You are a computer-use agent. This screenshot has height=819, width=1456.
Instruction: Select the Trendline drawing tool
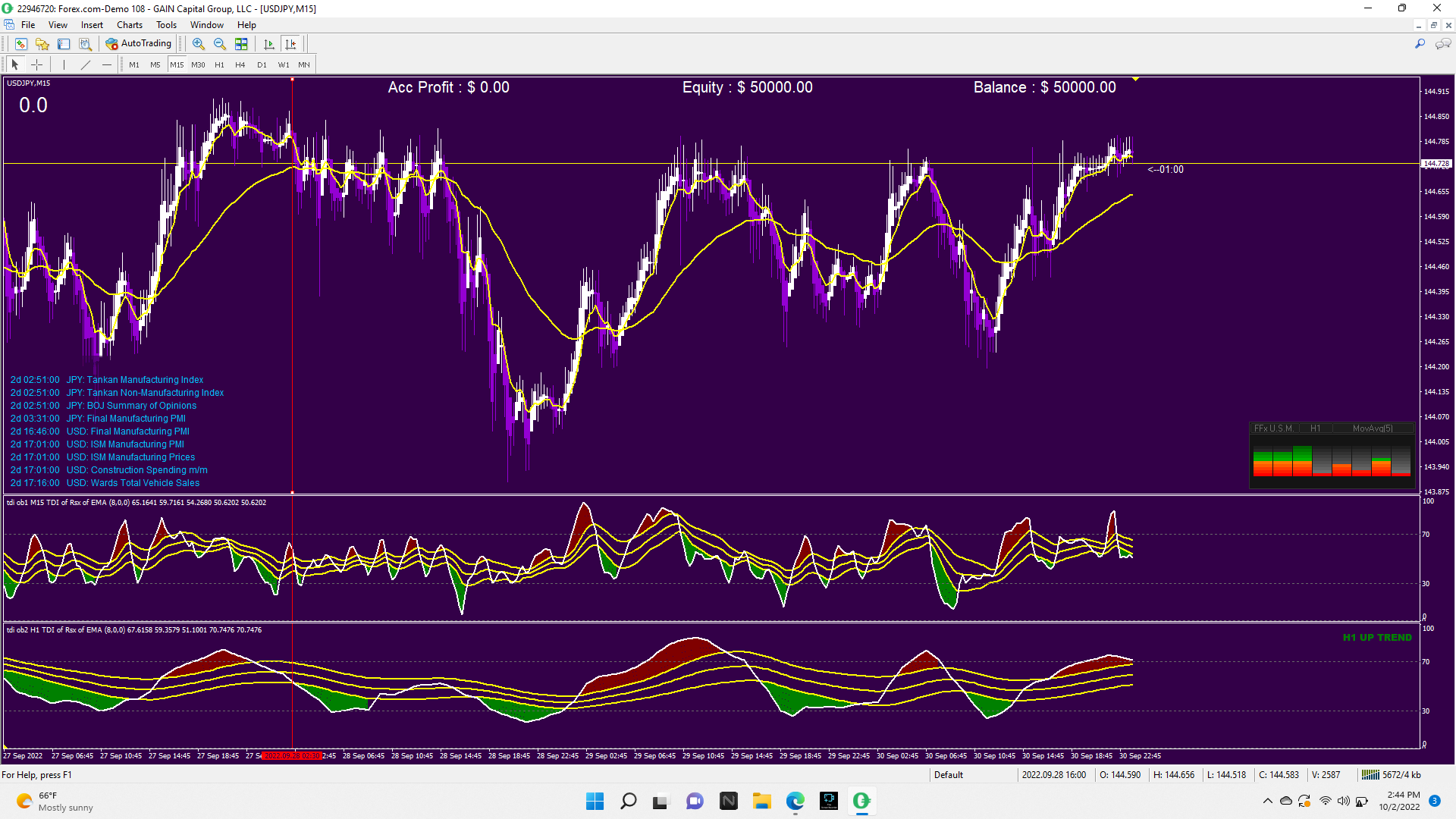coord(86,64)
